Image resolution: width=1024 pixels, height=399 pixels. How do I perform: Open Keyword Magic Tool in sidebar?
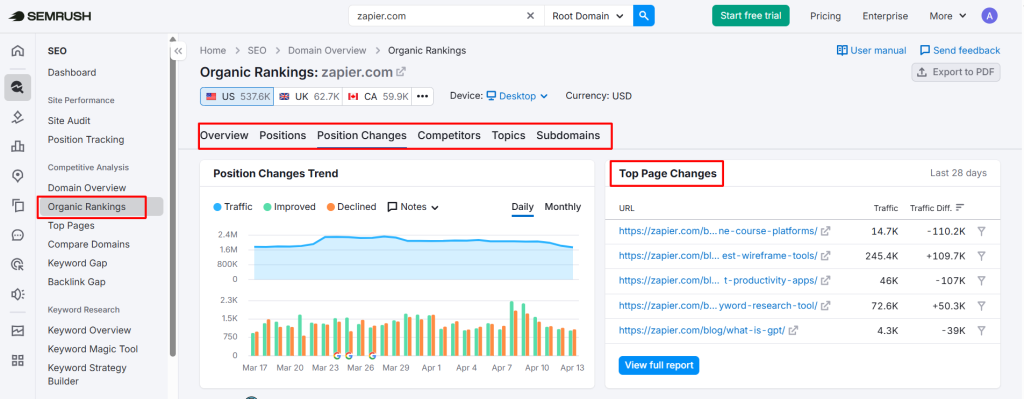click(93, 349)
